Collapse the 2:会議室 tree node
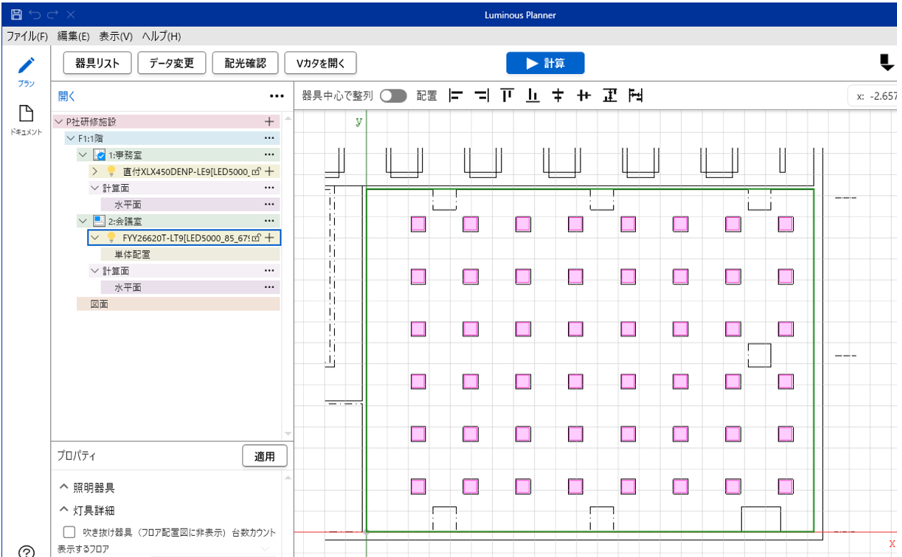 (x=83, y=221)
